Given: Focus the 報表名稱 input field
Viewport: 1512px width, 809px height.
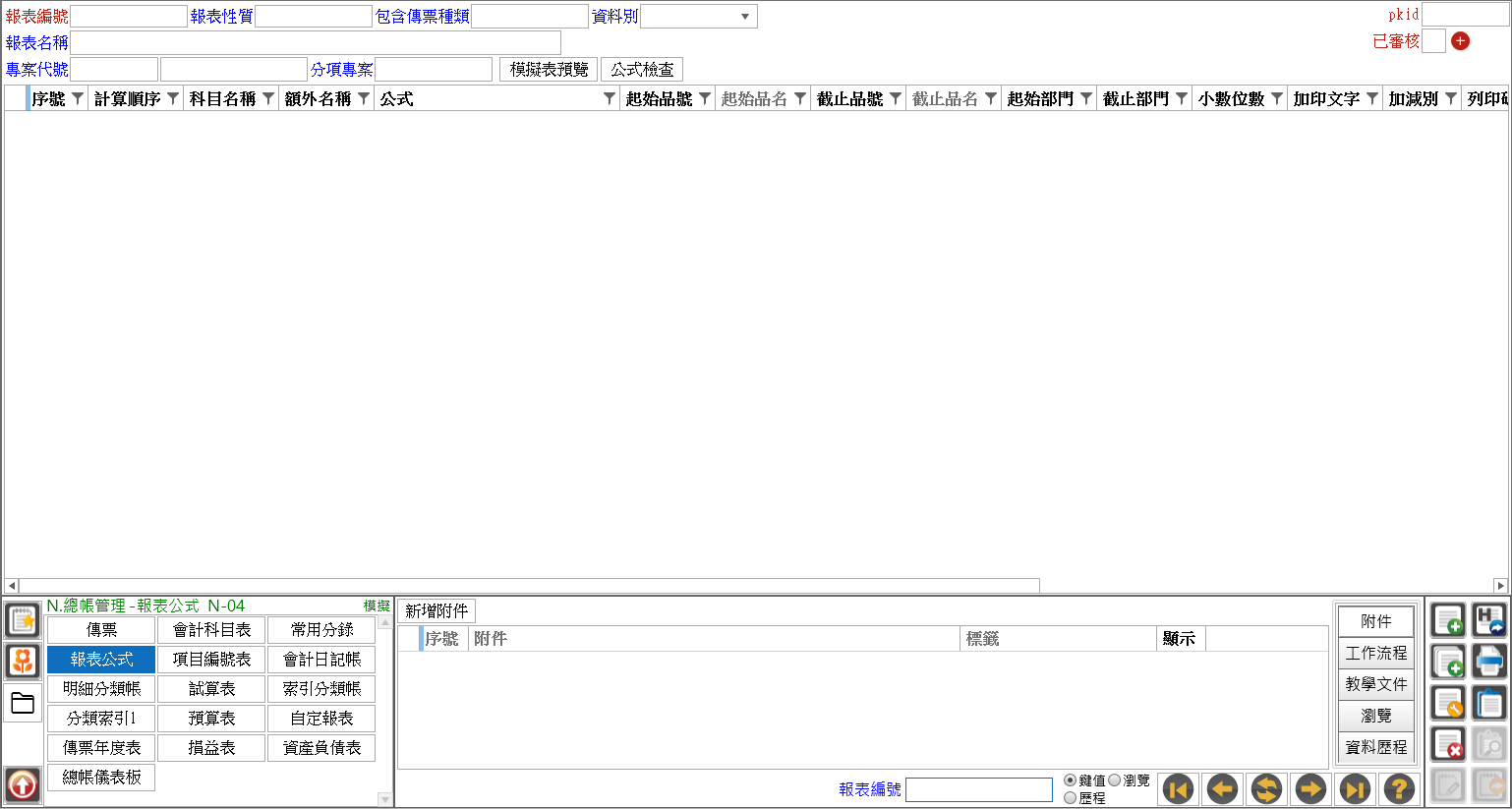Looking at the screenshot, I should click(x=316, y=42).
